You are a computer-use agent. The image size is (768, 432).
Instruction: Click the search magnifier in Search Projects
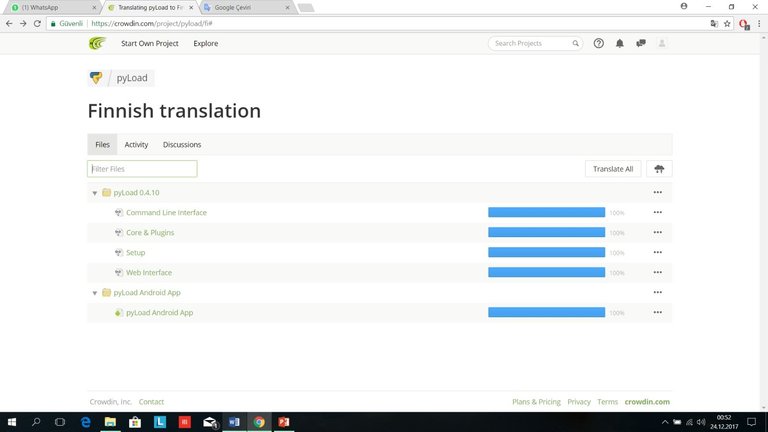pyautogui.click(x=576, y=43)
